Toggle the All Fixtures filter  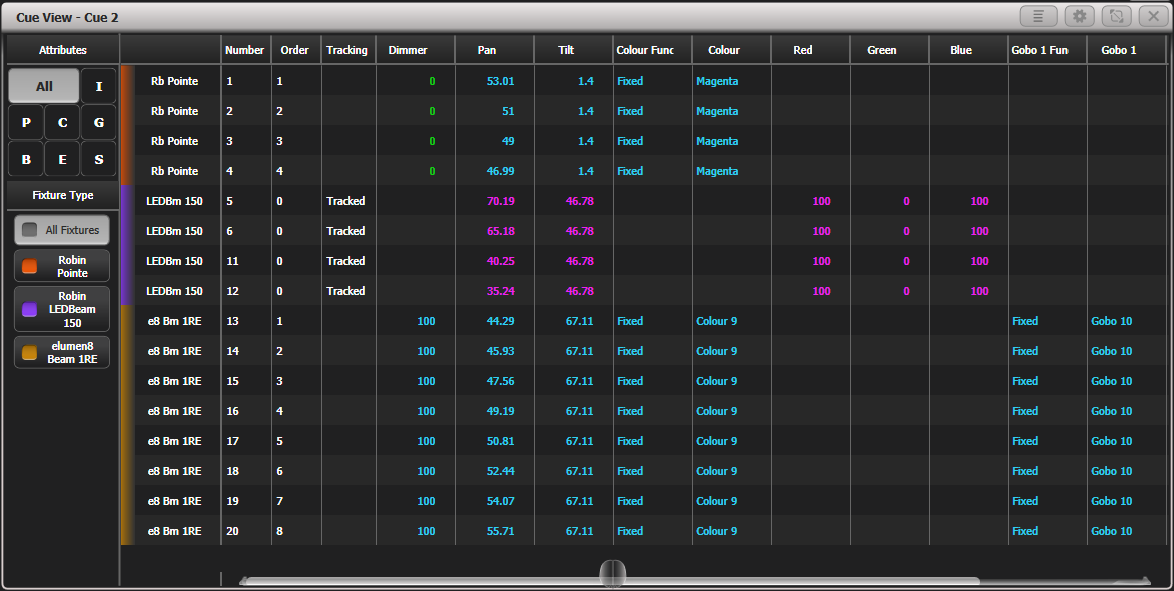coord(62,230)
